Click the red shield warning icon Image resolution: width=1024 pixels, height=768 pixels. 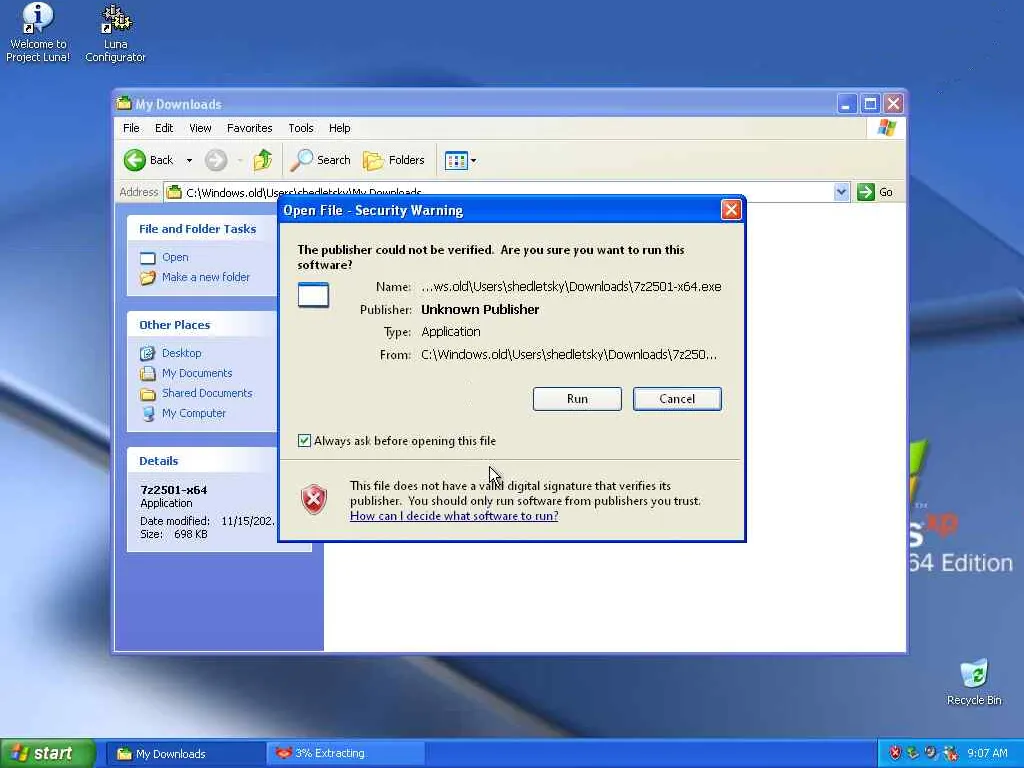click(x=314, y=500)
